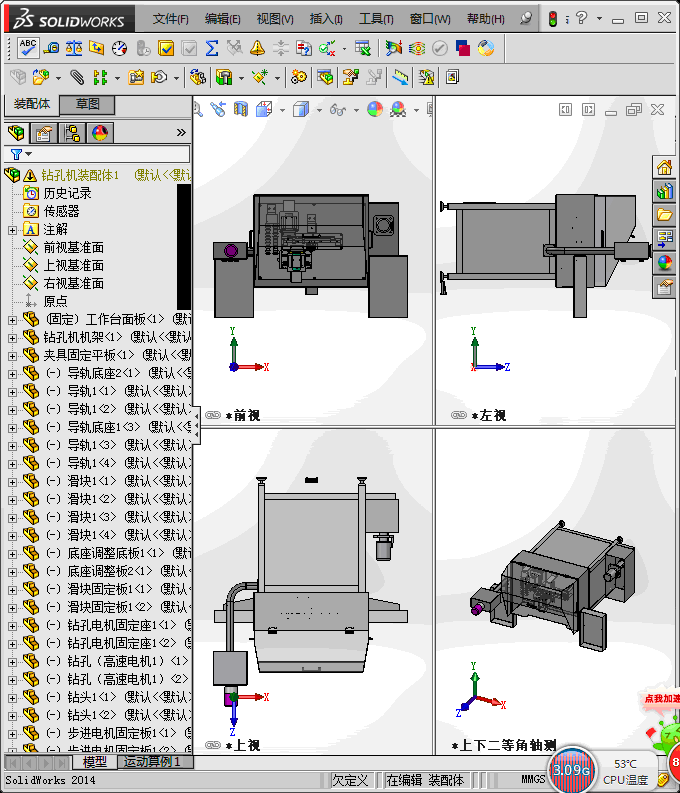Open the 文件(F) menu
This screenshot has height=793, width=680.
(170, 19)
